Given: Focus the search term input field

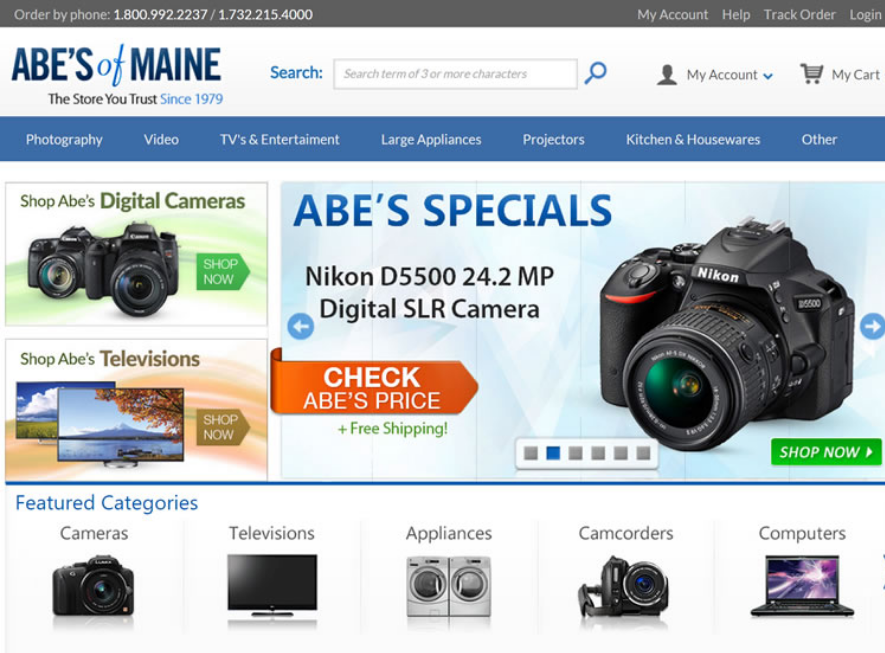Looking at the screenshot, I should (455, 74).
